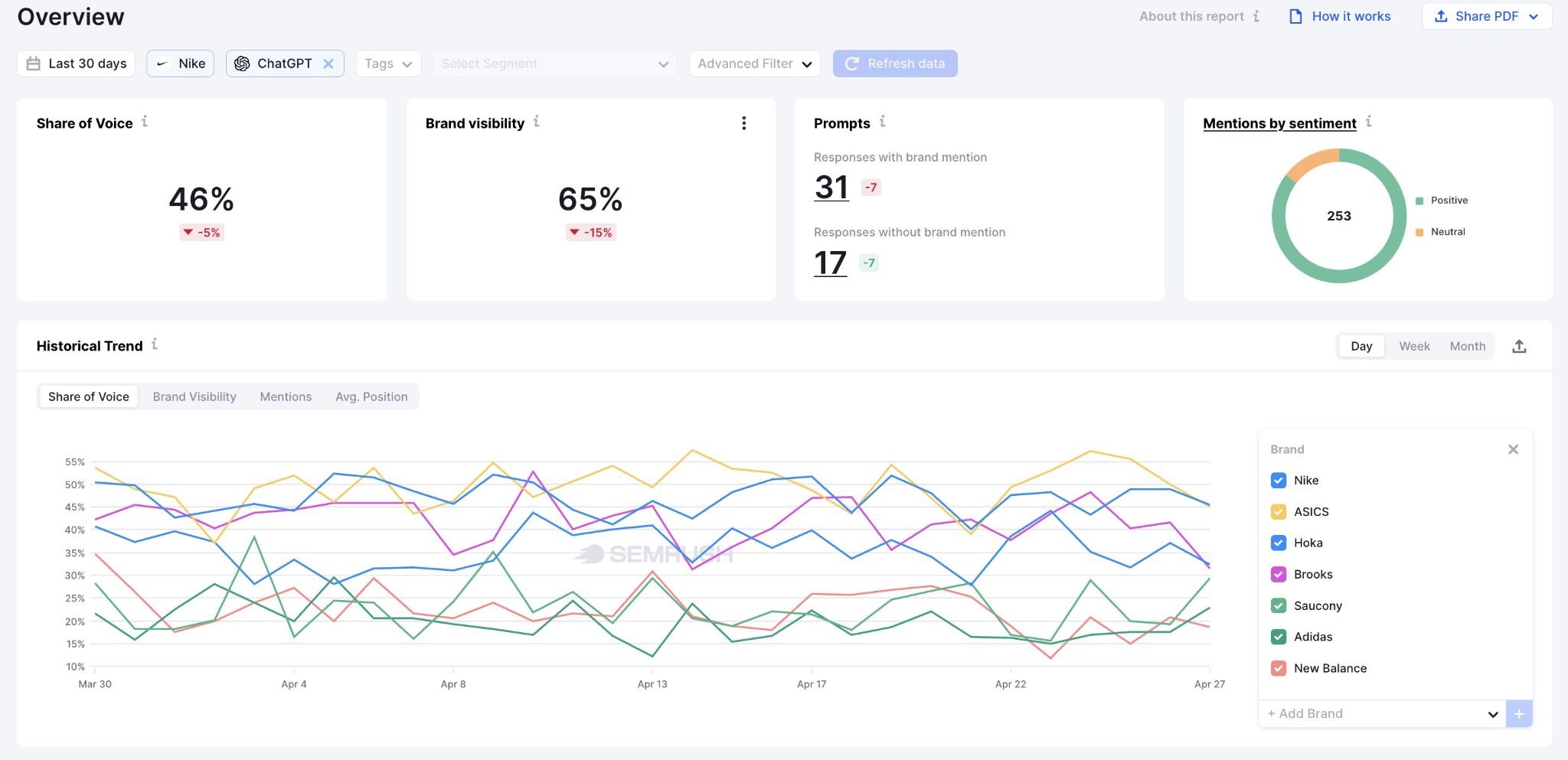This screenshot has width=1568, height=760.
Task: Uncheck the ASICS brand checkbox
Action: [x=1279, y=512]
